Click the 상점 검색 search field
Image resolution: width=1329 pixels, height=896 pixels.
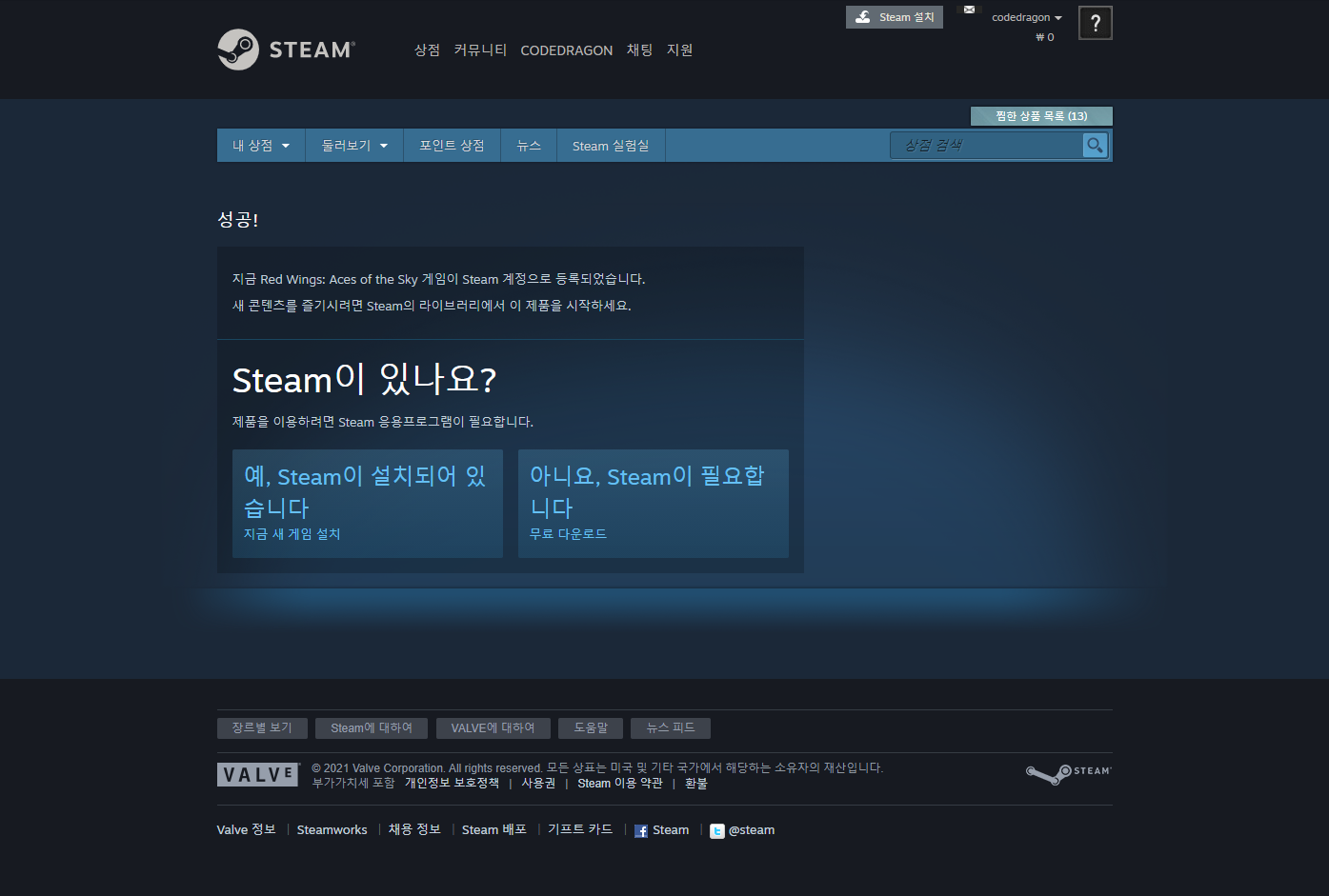(986, 146)
